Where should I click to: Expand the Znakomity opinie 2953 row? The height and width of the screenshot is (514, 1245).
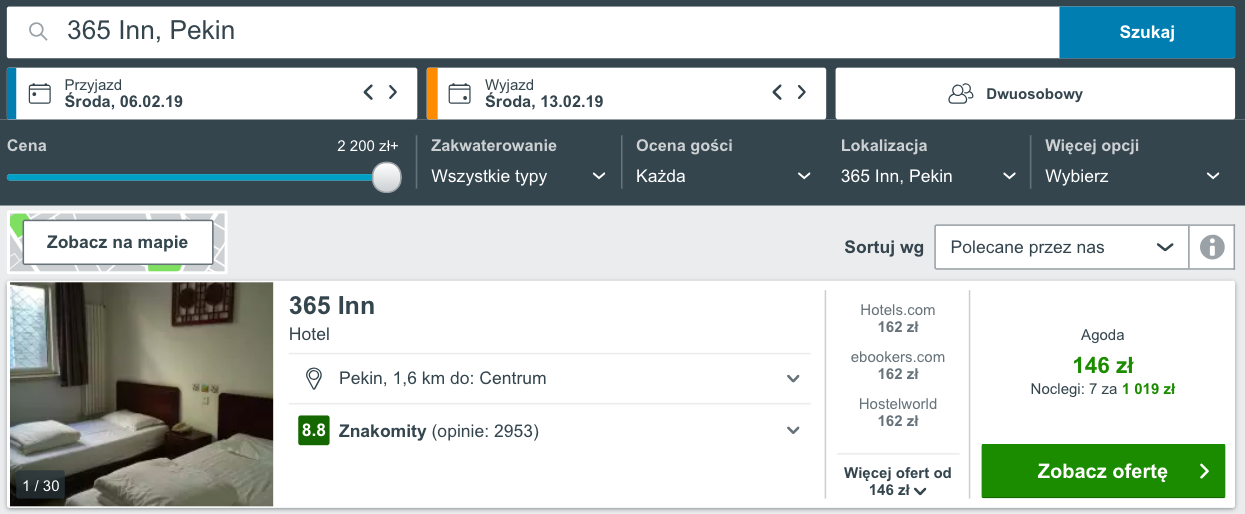[550, 431]
